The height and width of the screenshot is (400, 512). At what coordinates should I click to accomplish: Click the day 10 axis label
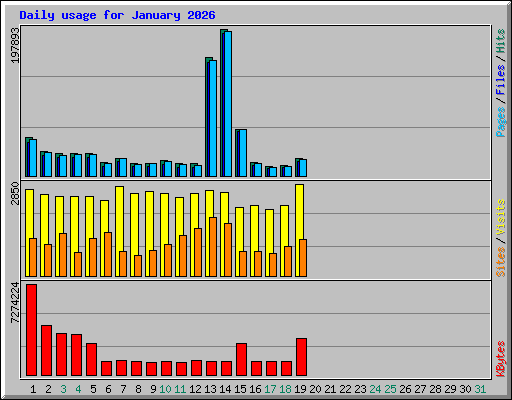[165, 389]
